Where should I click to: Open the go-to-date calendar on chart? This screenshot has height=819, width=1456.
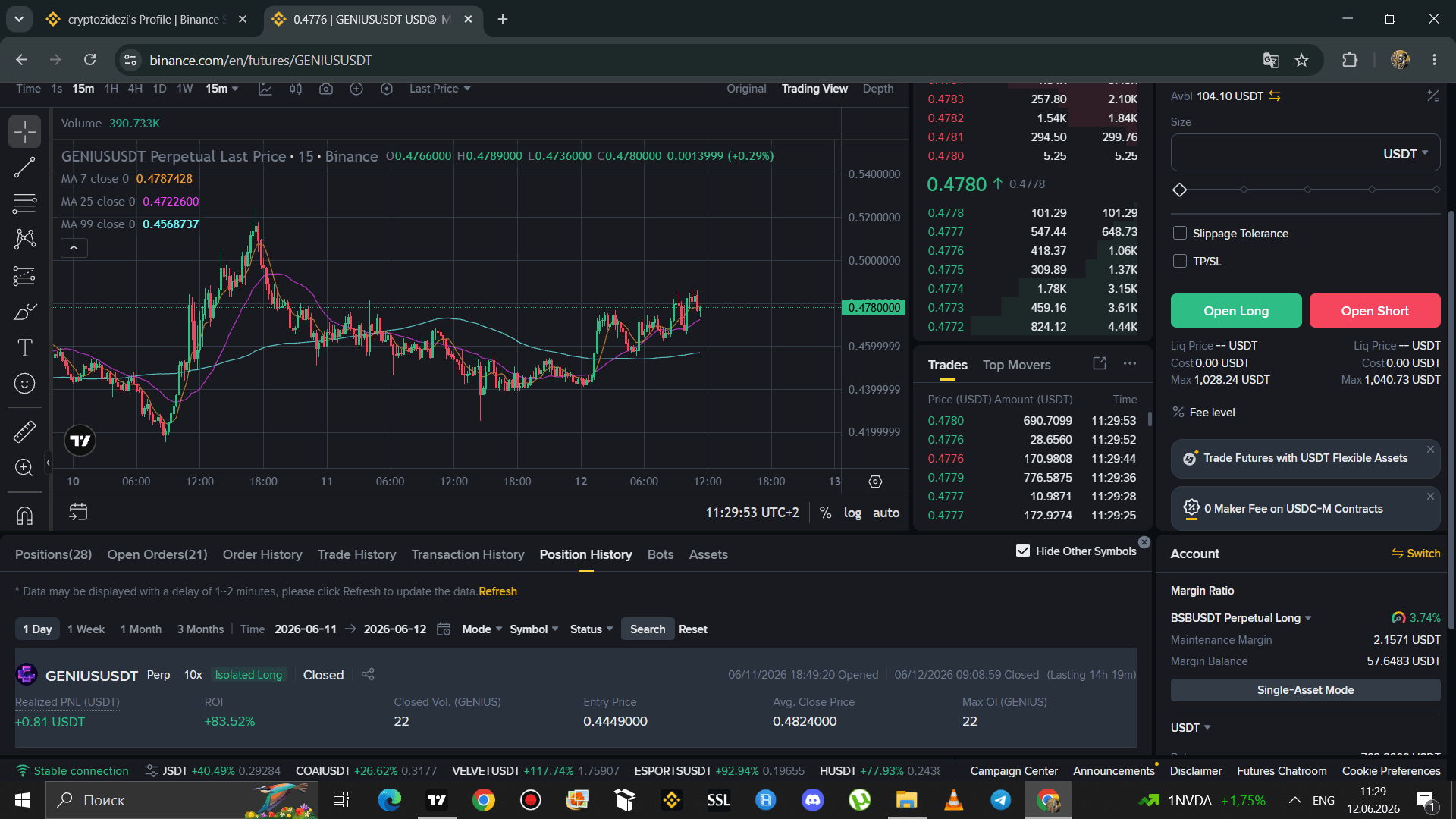[x=78, y=512]
